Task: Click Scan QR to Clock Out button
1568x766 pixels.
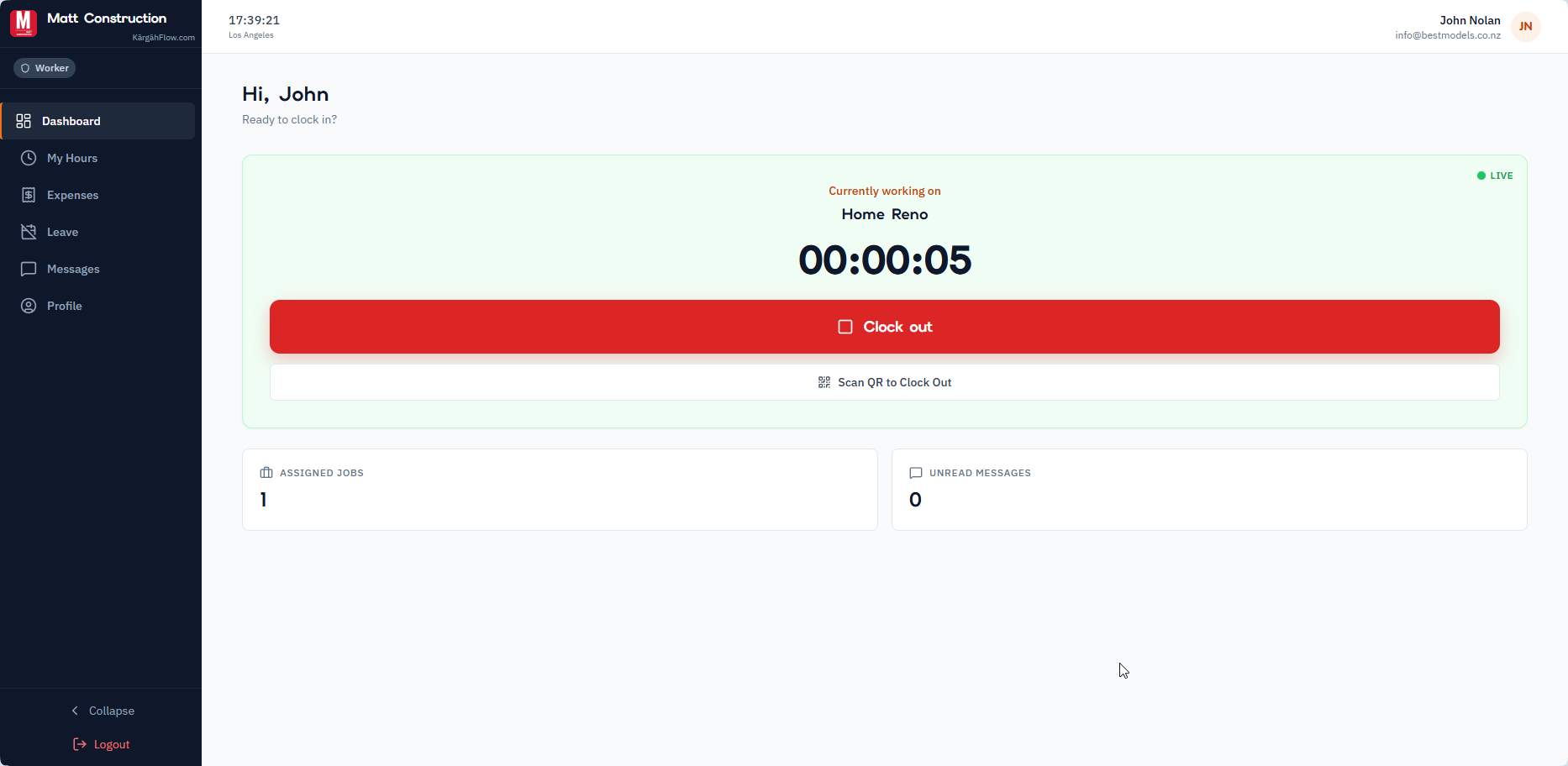Action: click(x=885, y=382)
